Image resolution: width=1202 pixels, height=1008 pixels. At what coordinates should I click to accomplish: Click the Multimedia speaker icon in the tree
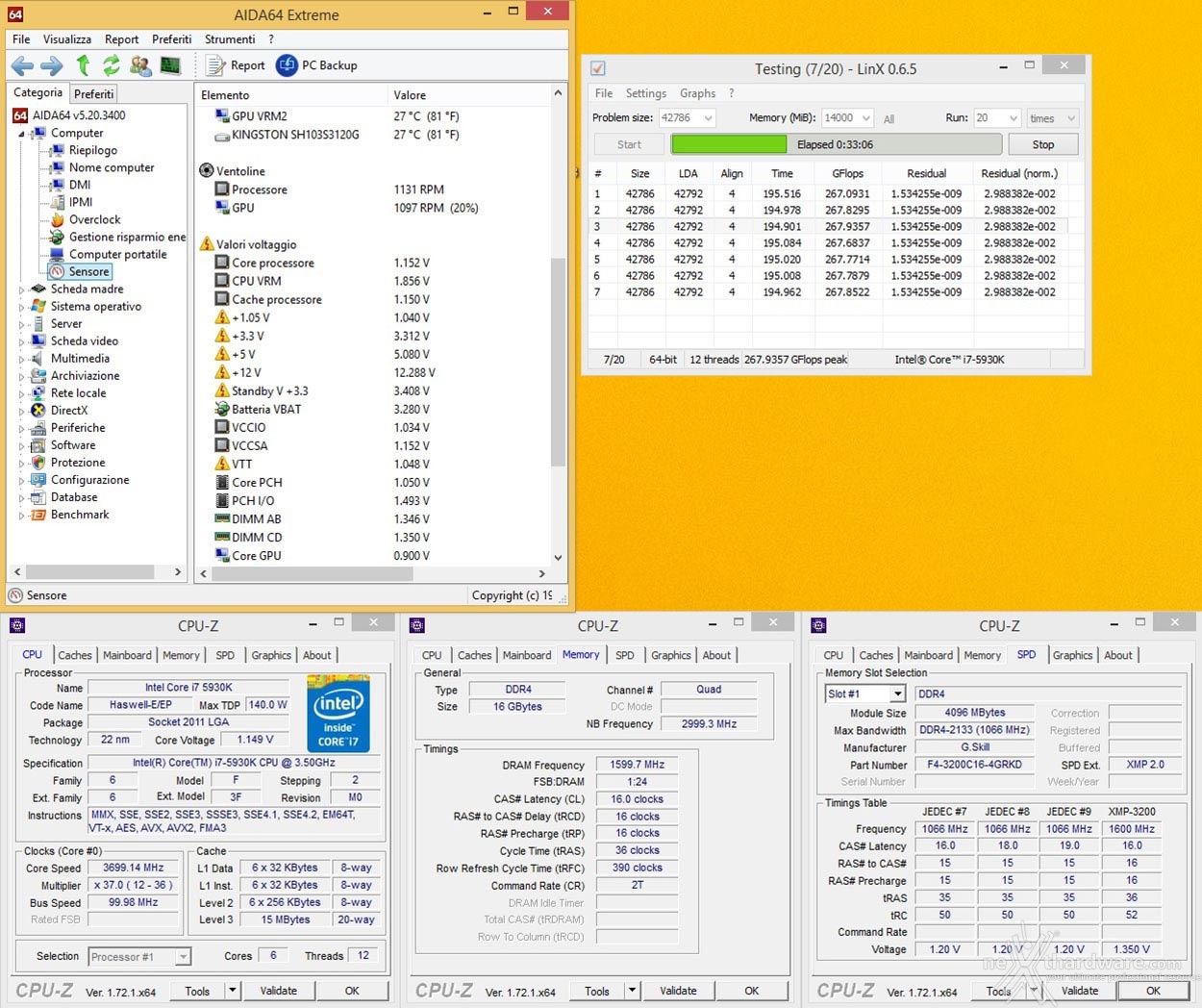39,358
